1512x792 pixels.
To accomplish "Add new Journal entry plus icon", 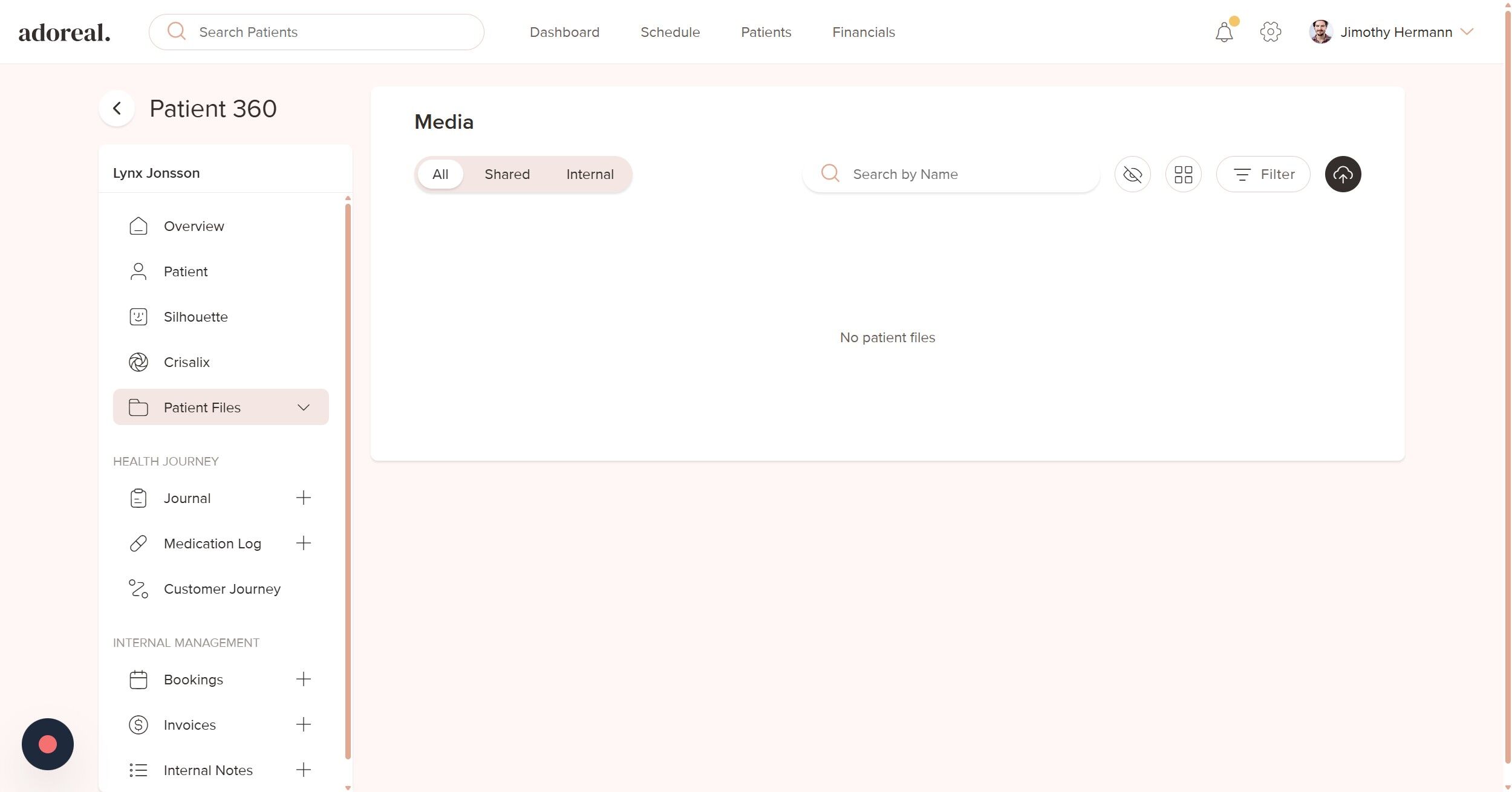I will click(x=303, y=498).
